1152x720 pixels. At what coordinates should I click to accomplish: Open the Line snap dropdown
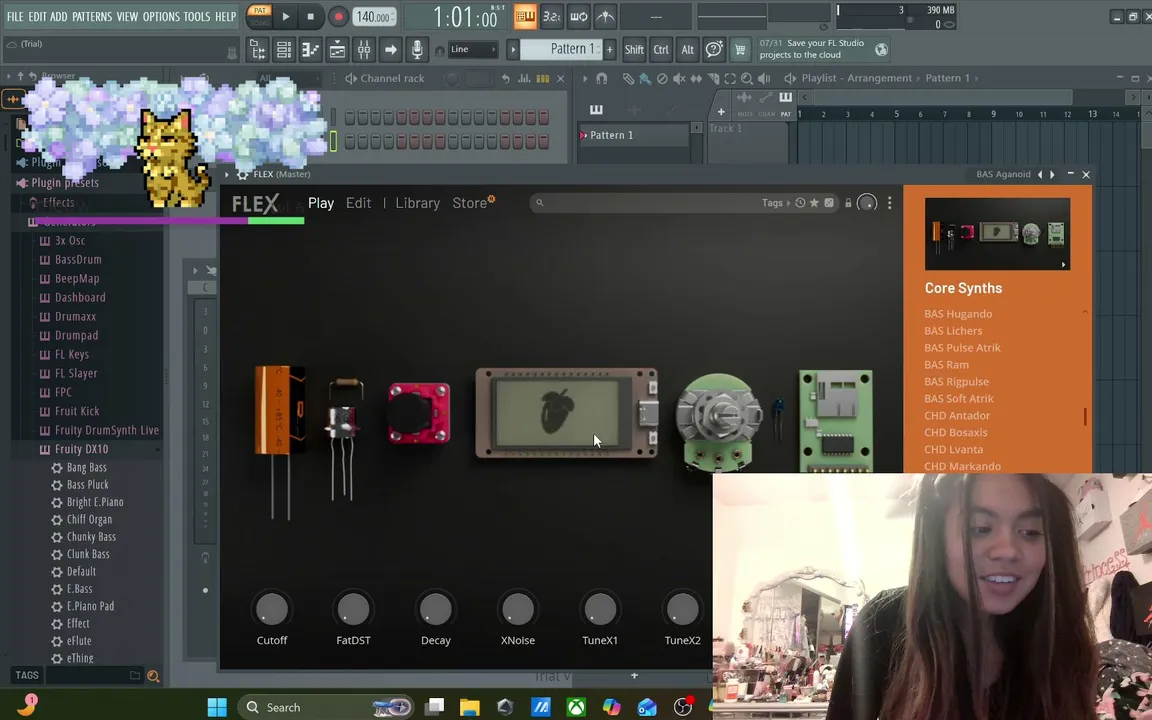point(472,49)
